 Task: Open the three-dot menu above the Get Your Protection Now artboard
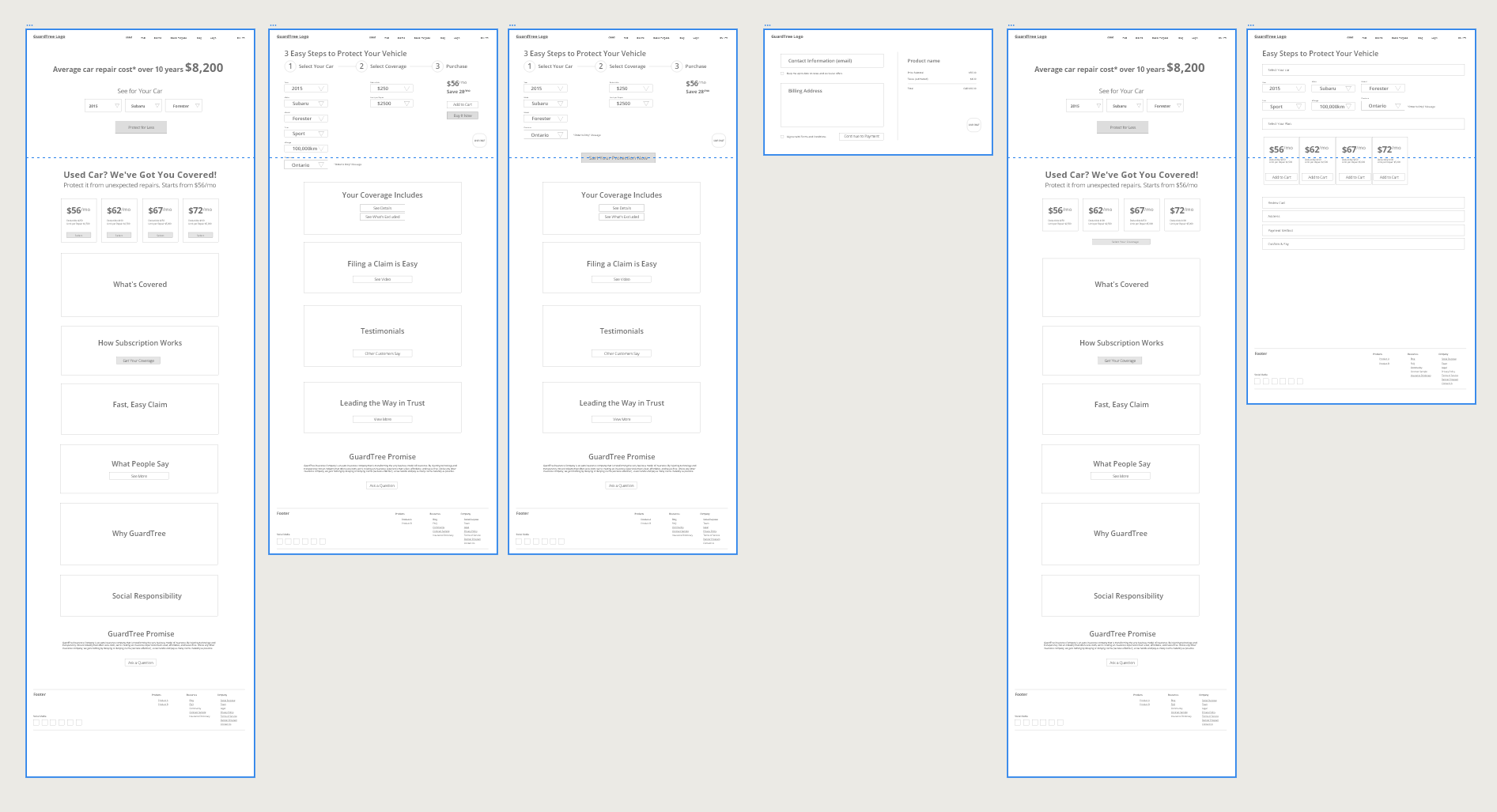pyautogui.click(x=512, y=25)
